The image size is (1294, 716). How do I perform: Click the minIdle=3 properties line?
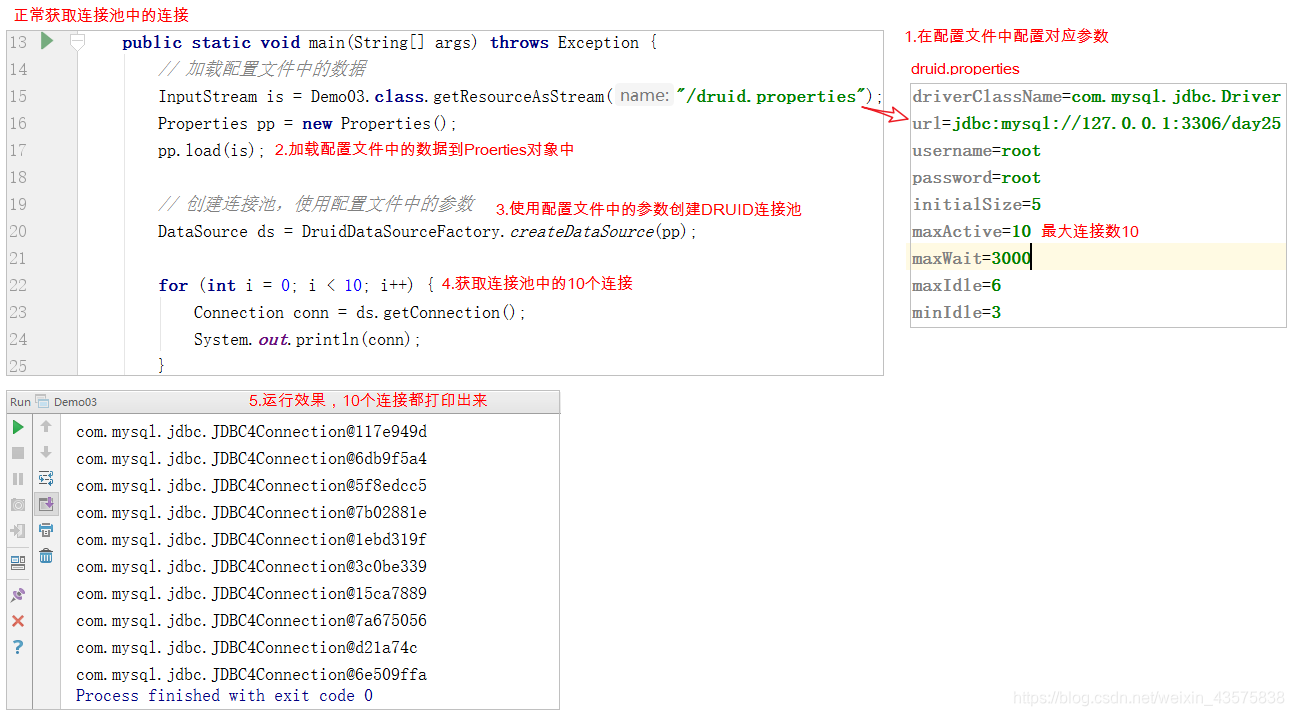click(x=956, y=313)
